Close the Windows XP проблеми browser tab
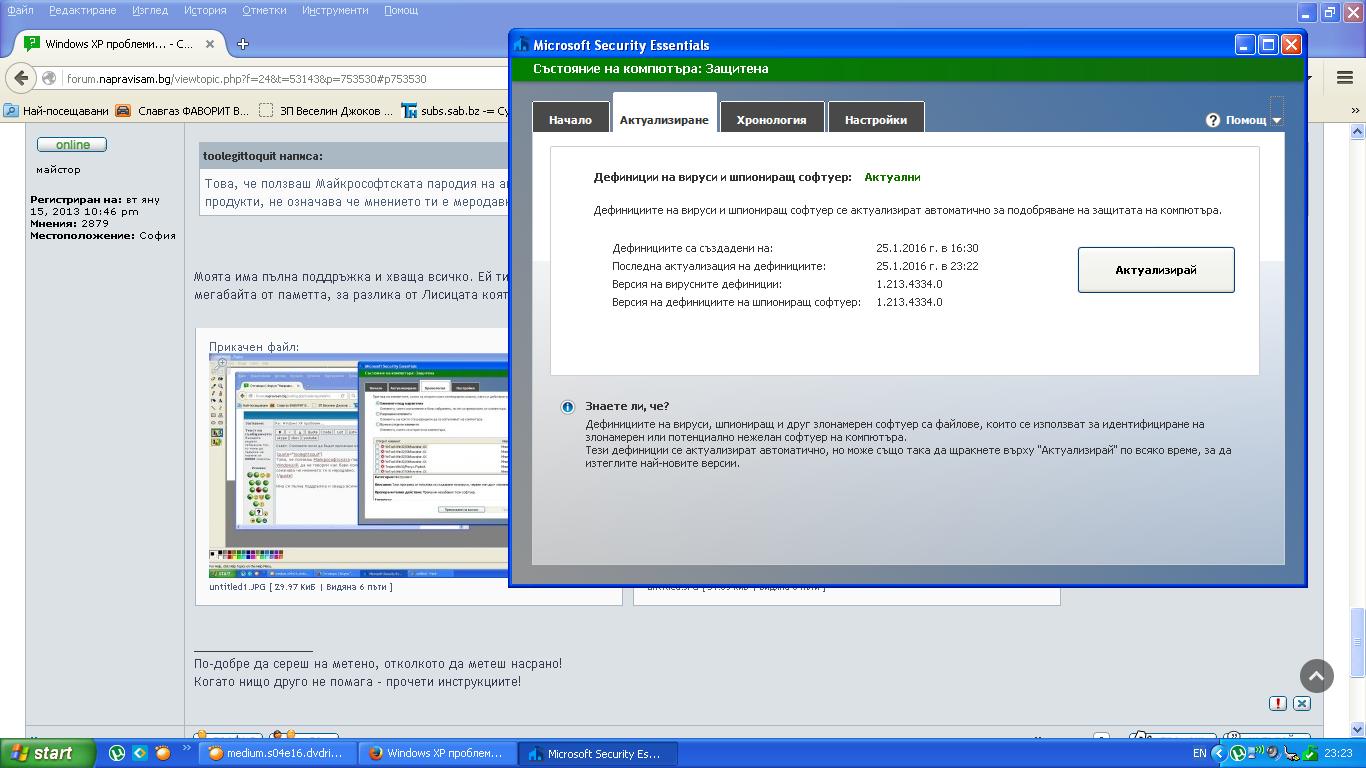The width and height of the screenshot is (1366, 768). click(210, 44)
